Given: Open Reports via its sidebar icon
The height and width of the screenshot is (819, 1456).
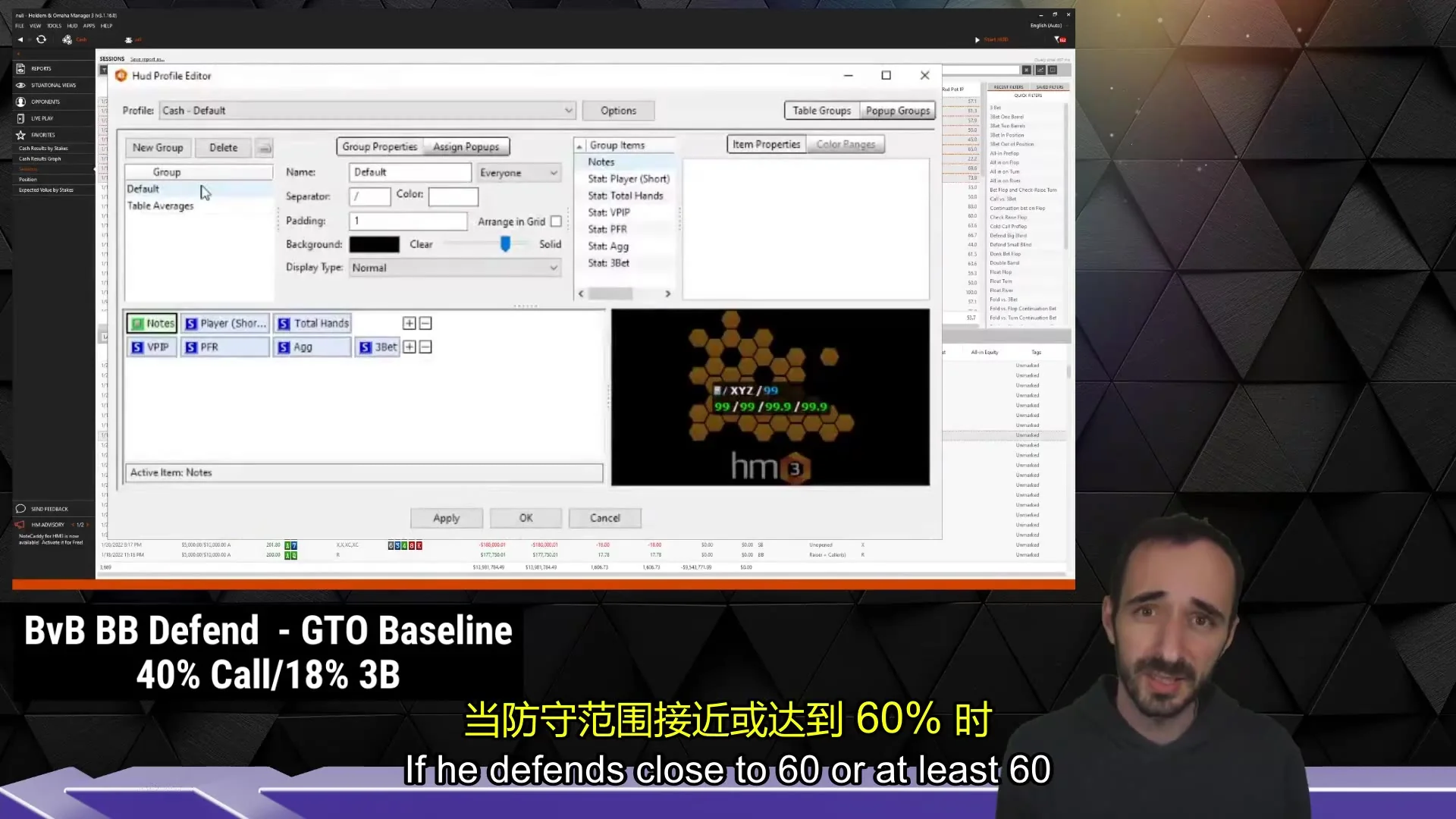Looking at the screenshot, I should (x=20, y=68).
